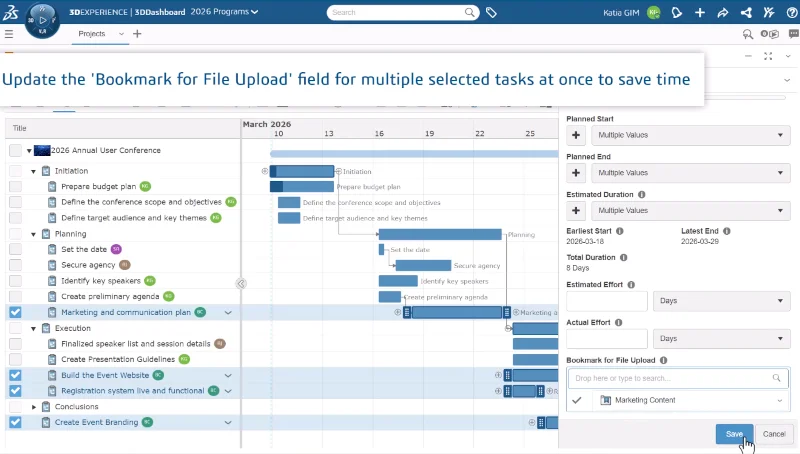This screenshot has width=800, height=454.
Task: Uncheck Create Event Branding checkbox
Action: [15, 422]
